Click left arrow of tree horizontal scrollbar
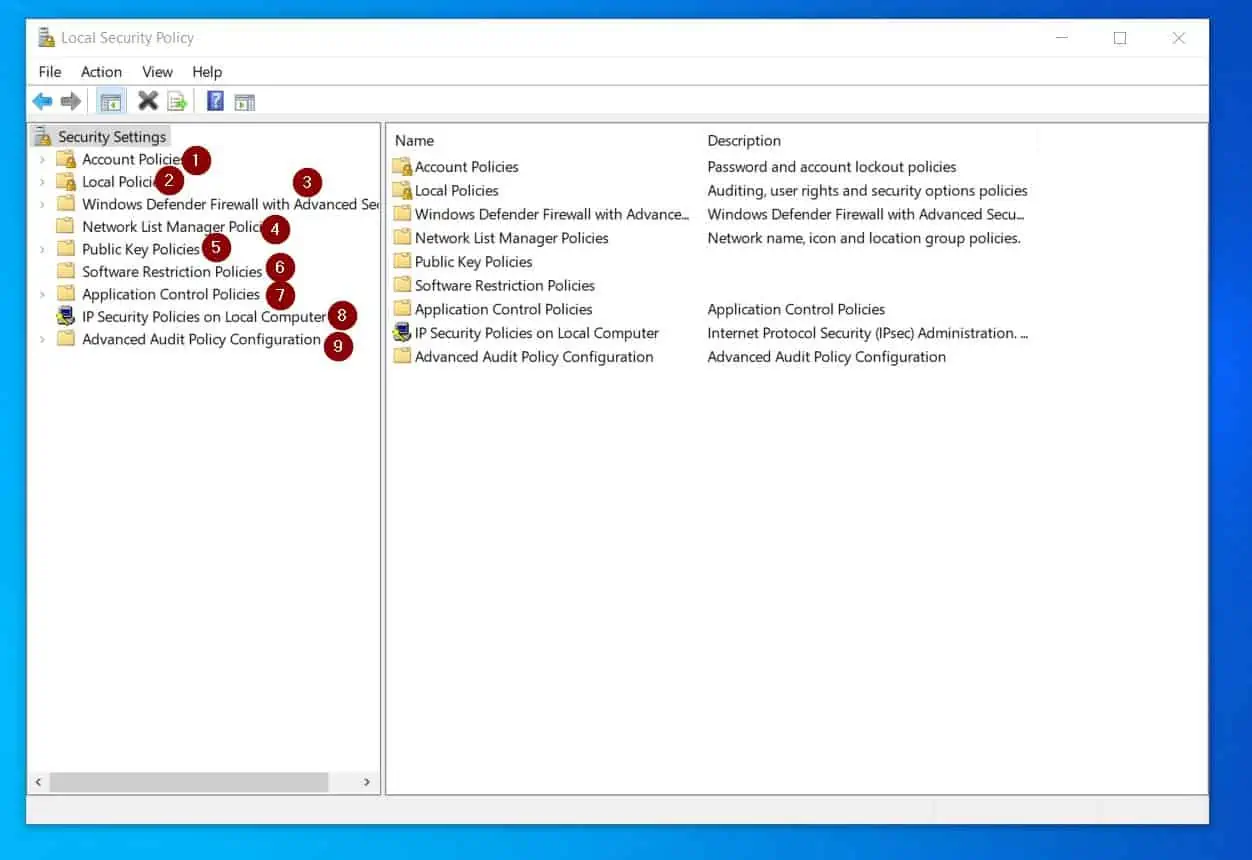1252x860 pixels. point(39,782)
